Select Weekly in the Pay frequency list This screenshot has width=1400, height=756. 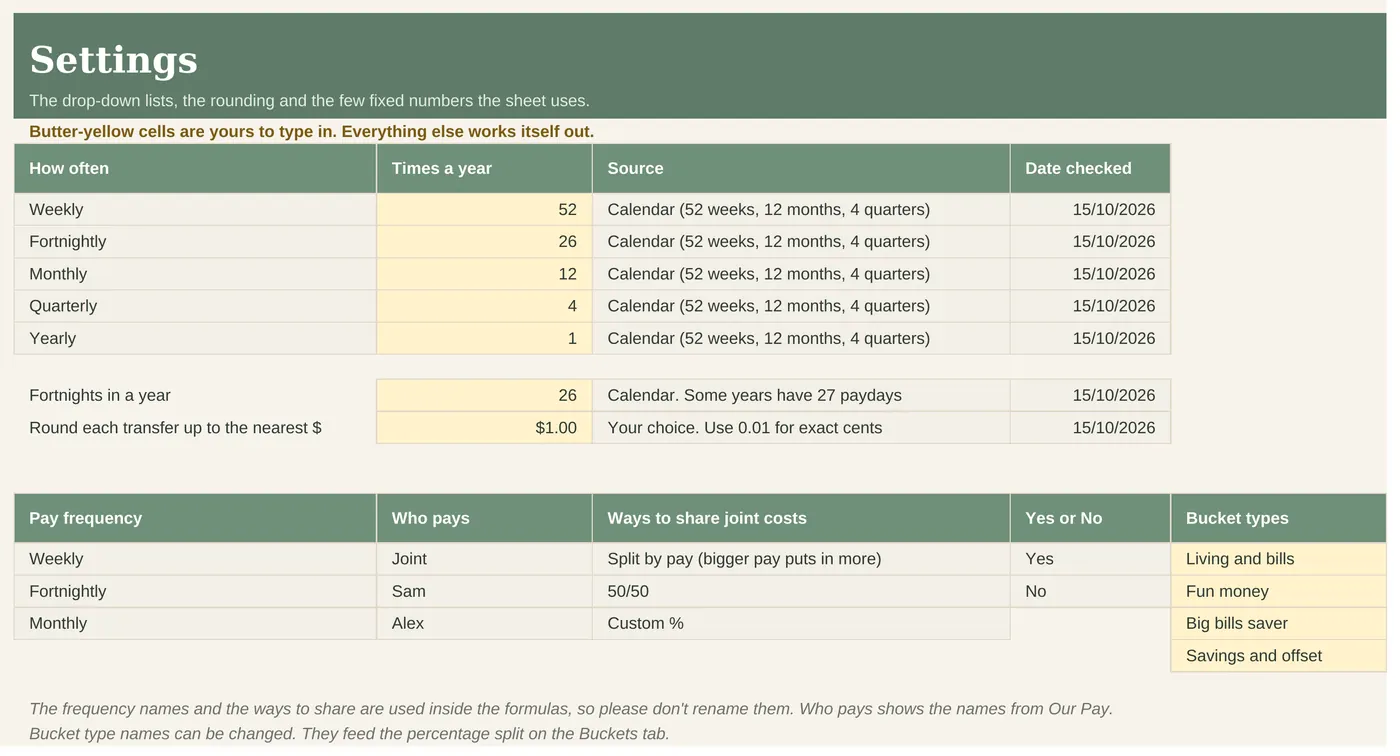point(195,559)
